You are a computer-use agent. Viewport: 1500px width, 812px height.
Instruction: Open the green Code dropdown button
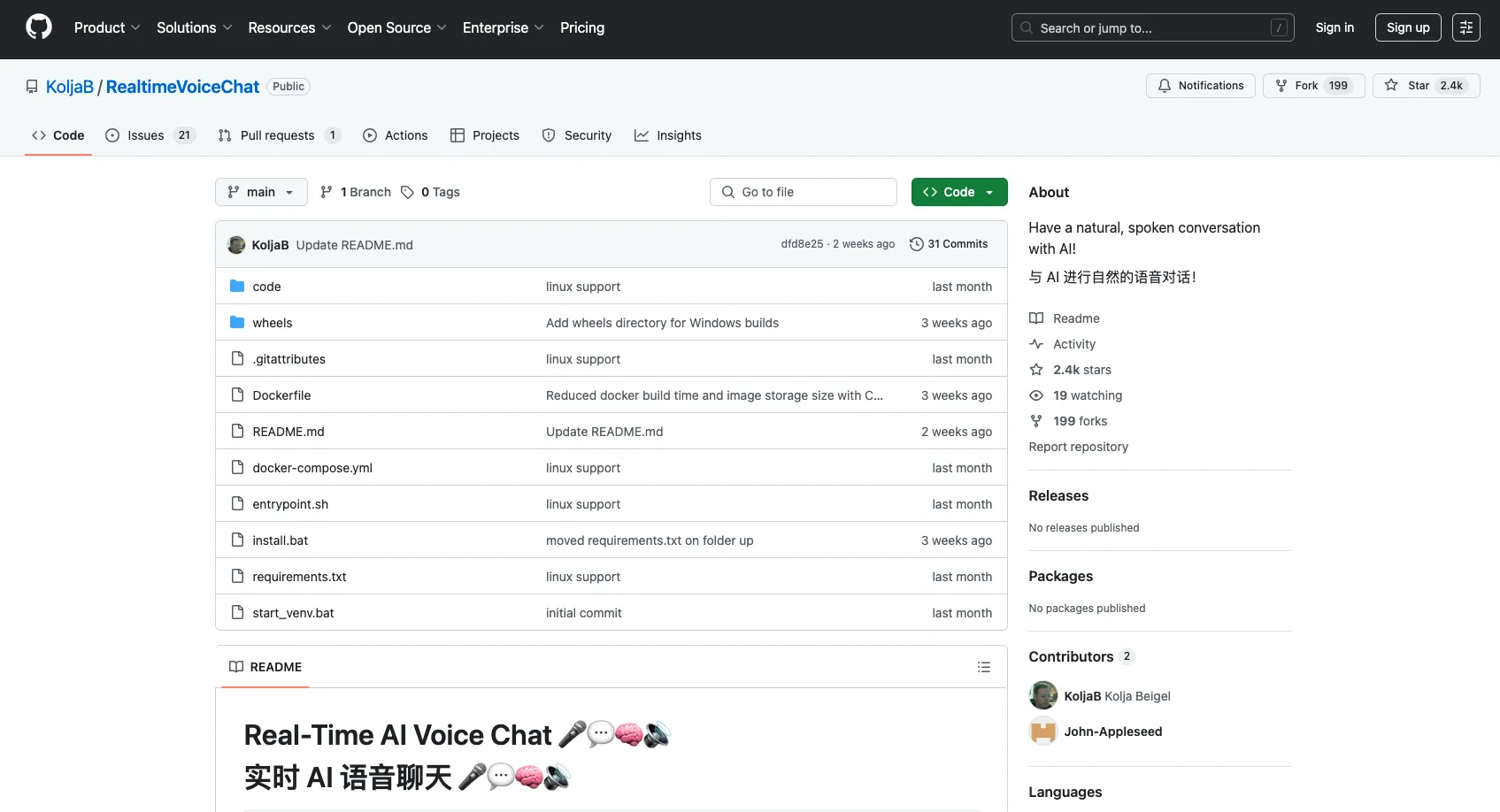959,192
